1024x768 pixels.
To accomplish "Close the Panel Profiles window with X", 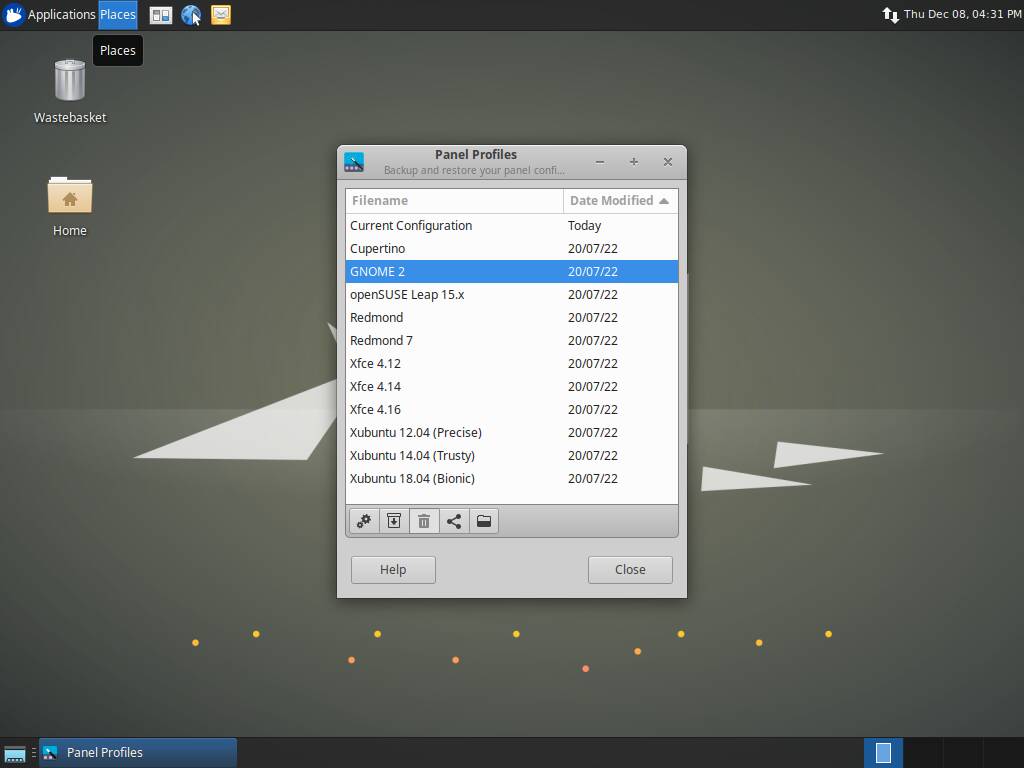I will click(667, 162).
